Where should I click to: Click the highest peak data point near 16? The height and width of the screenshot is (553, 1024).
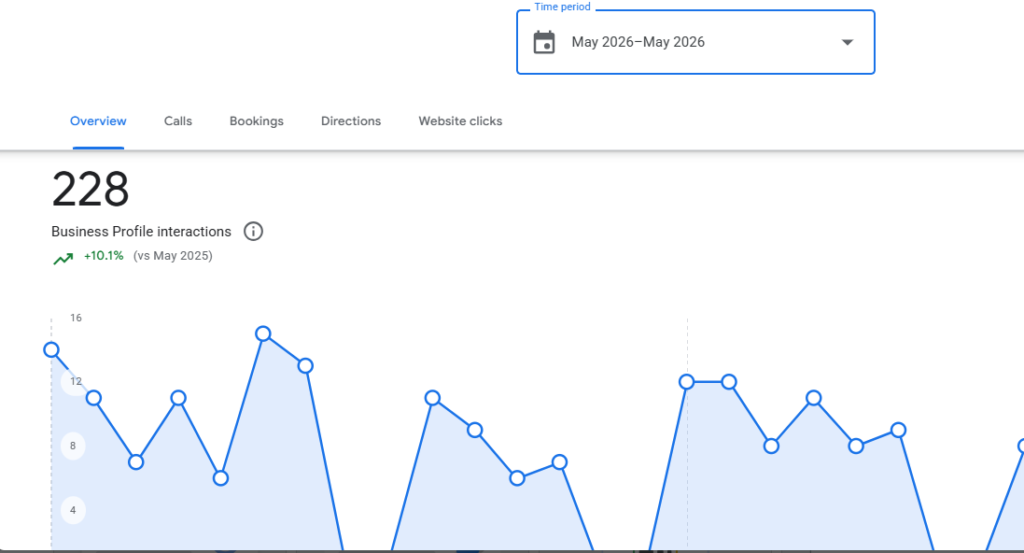point(263,334)
